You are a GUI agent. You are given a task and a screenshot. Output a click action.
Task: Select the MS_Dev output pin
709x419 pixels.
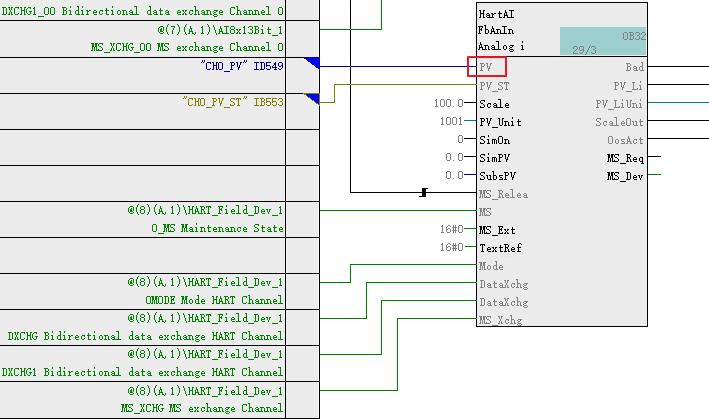(x=624, y=176)
